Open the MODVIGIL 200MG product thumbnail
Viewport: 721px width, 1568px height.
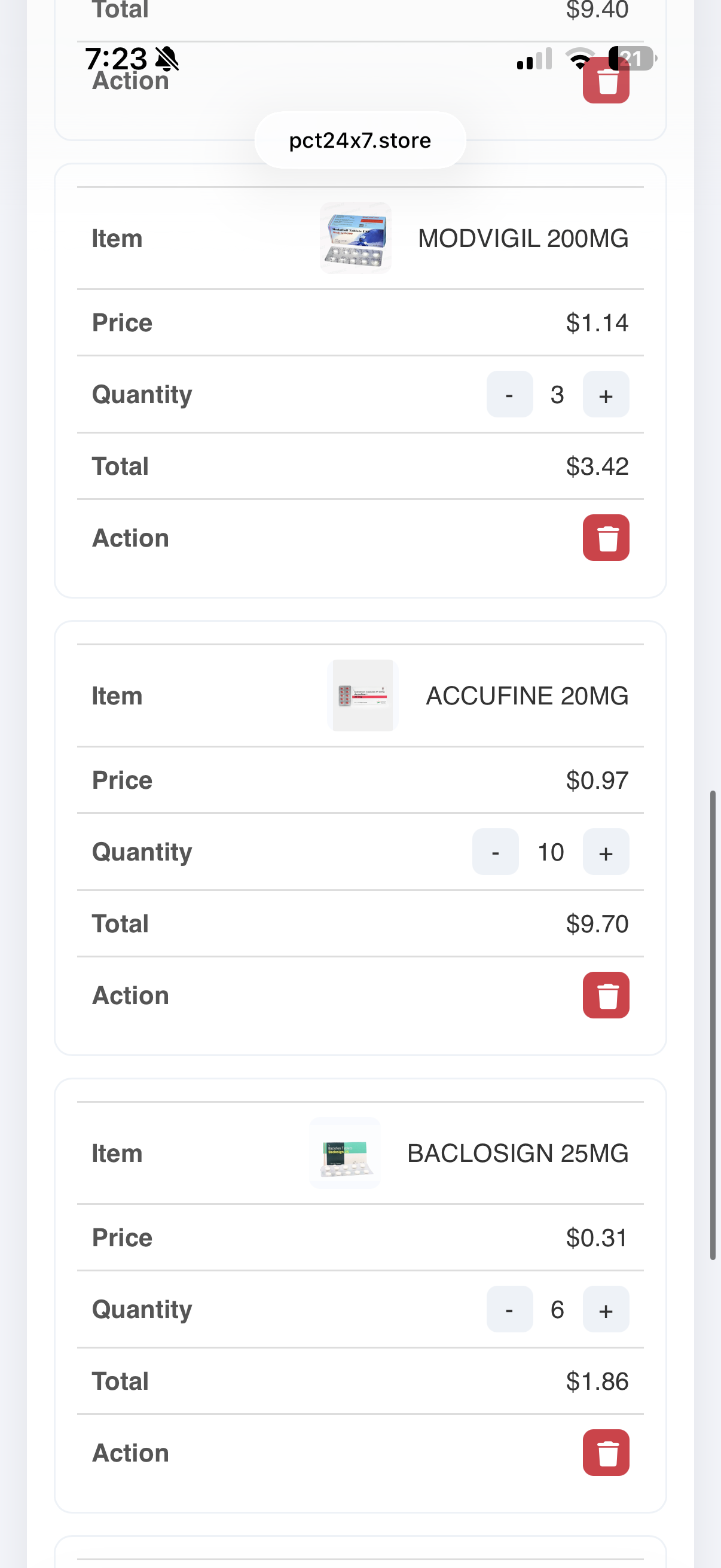pos(355,238)
